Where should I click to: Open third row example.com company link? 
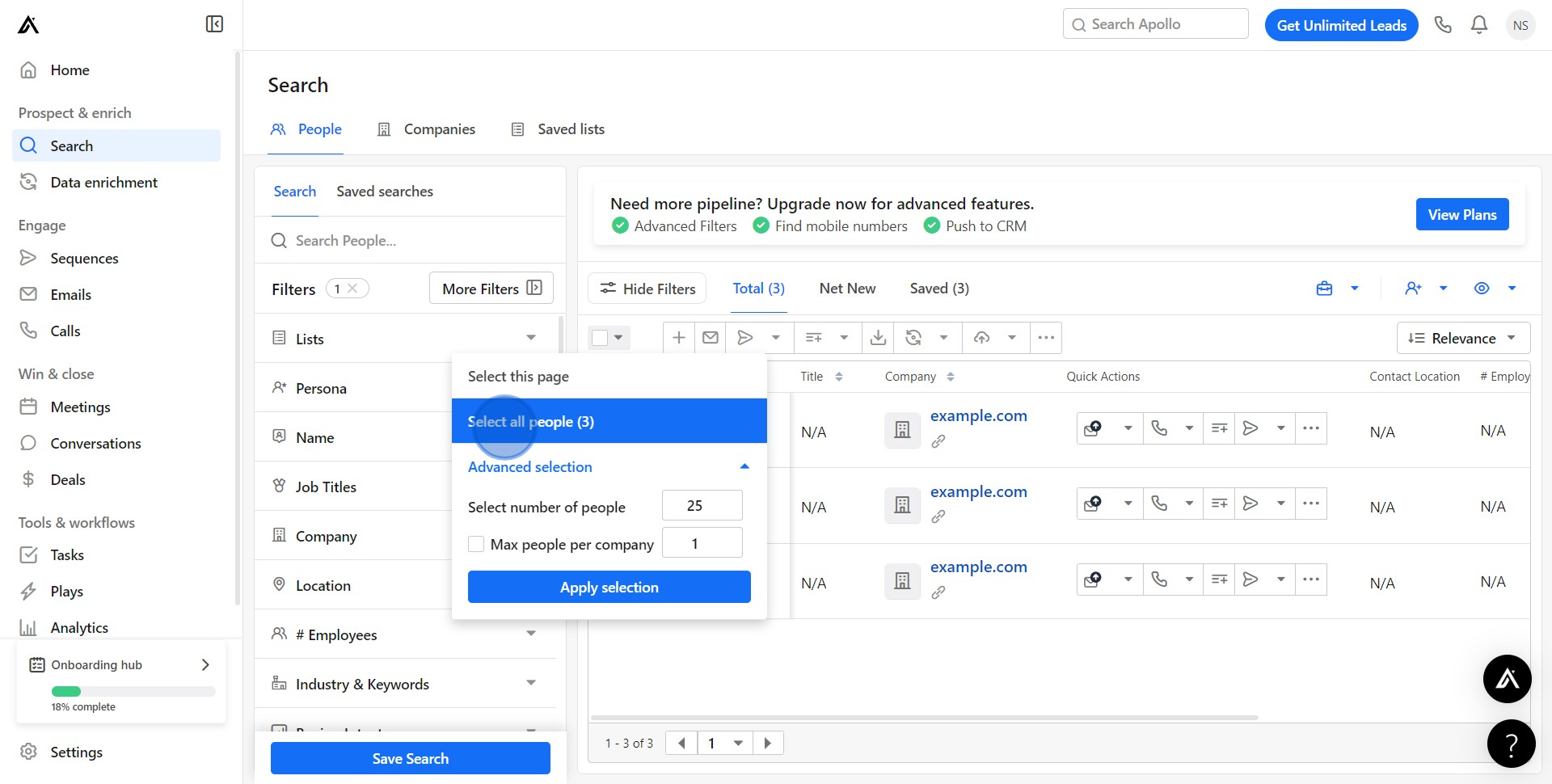tap(979, 567)
